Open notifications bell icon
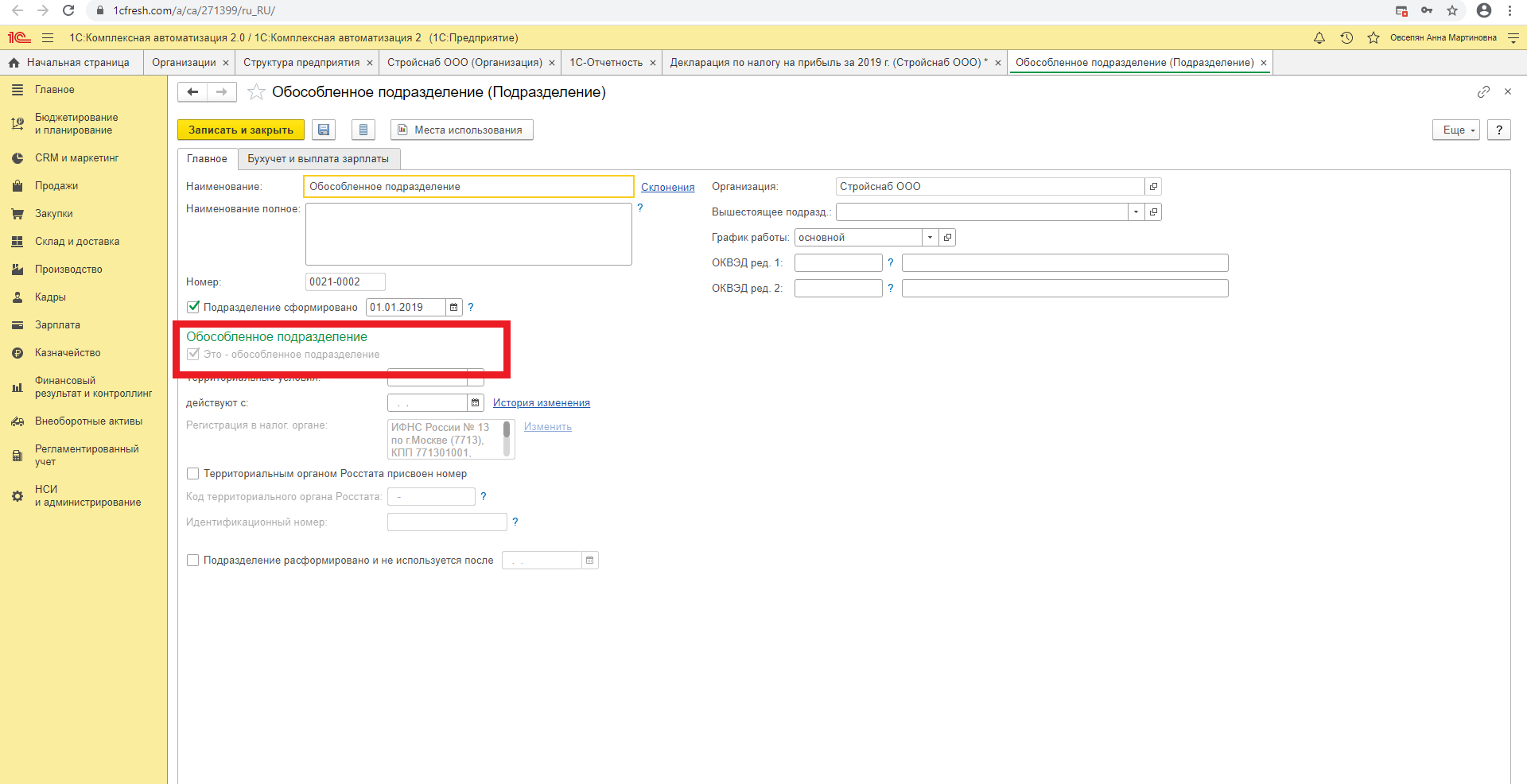Screen dimensions: 1527x784 (1319, 37)
